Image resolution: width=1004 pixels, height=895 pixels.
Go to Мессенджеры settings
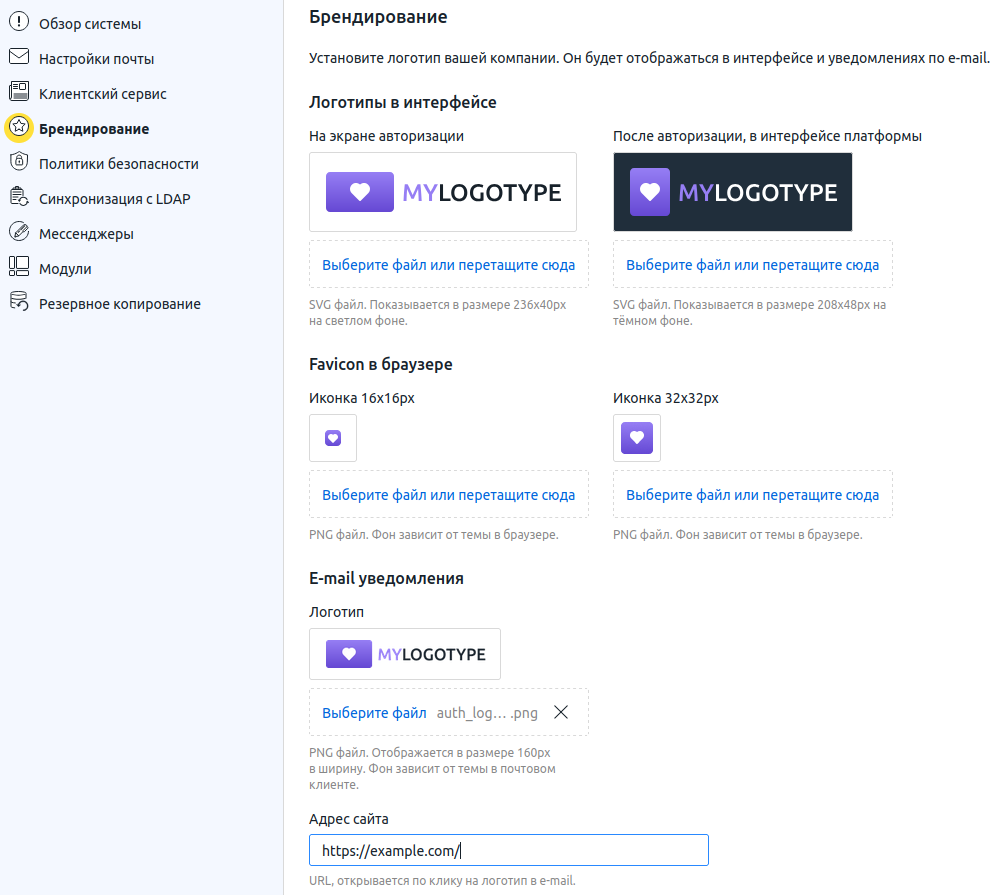[x=86, y=234]
